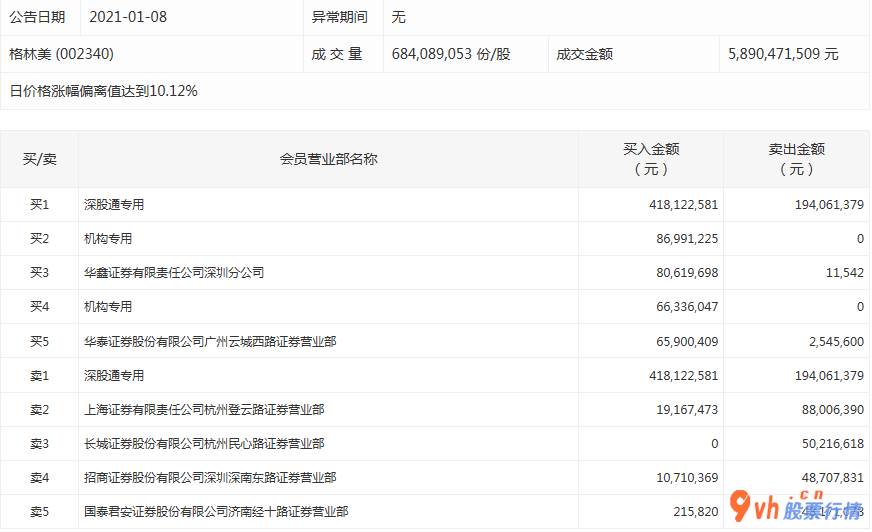Click the 异常期间 label
The image size is (872, 532).
[x=339, y=17]
